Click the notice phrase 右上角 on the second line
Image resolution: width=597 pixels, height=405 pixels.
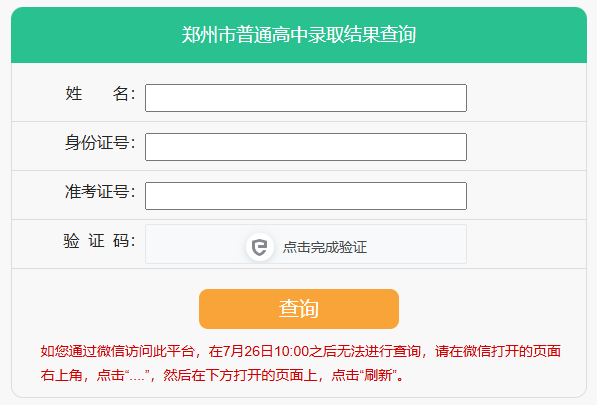coord(62,376)
